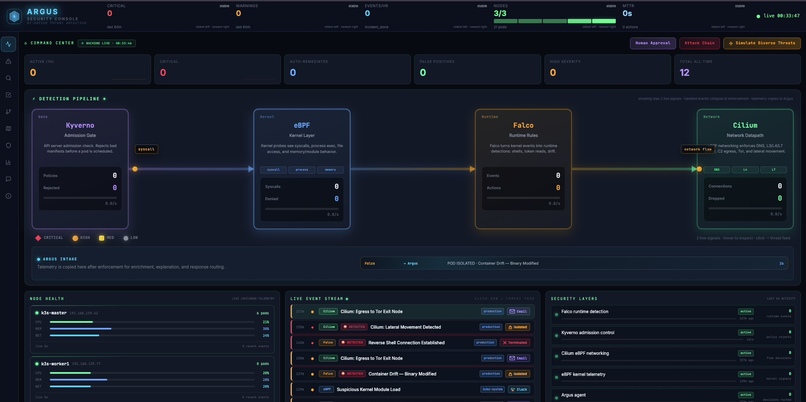Click the yellow Med legend square
This screenshot has height=402, width=806.
point(102,238)
